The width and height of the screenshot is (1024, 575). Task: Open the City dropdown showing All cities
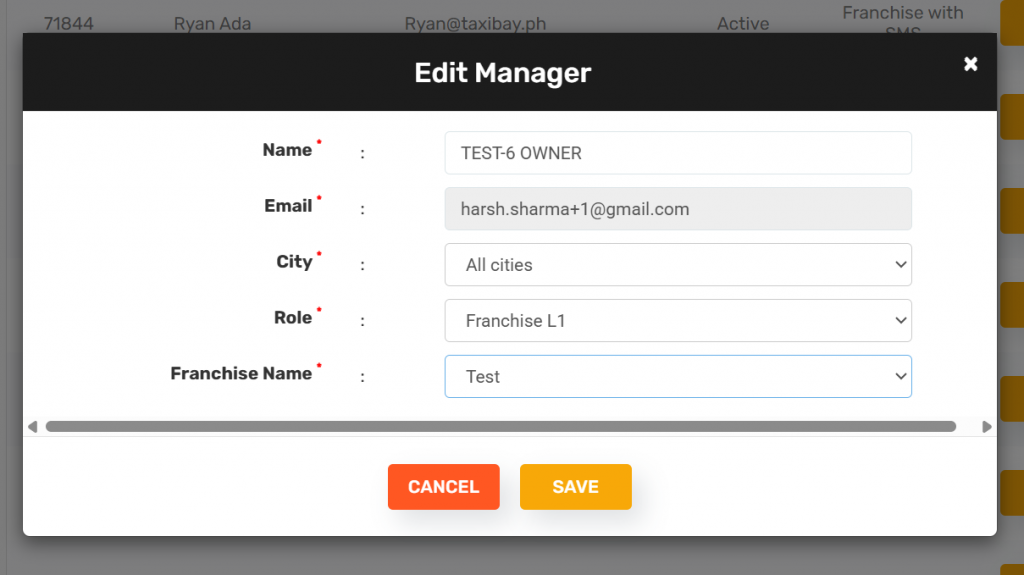click(677, 265)
